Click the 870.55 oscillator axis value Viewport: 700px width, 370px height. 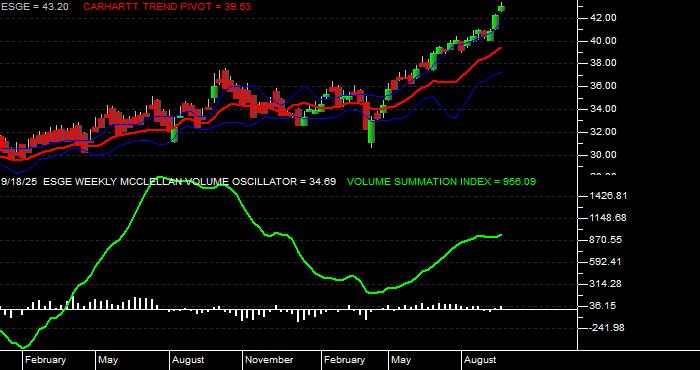tap(605, 240)
